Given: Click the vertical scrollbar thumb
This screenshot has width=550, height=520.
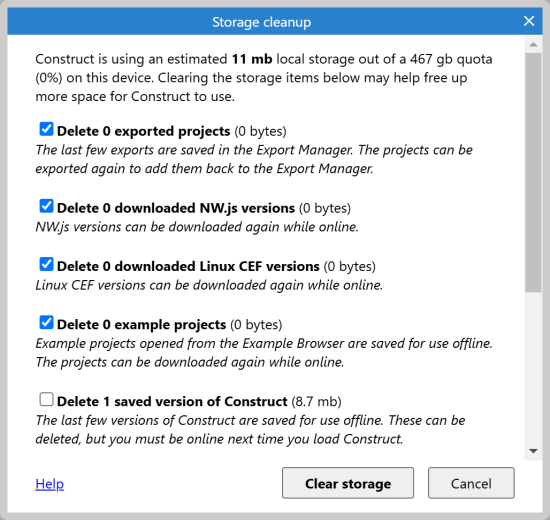Looking at the screenshot, I should pyautogui.click(x=533, y=172).
